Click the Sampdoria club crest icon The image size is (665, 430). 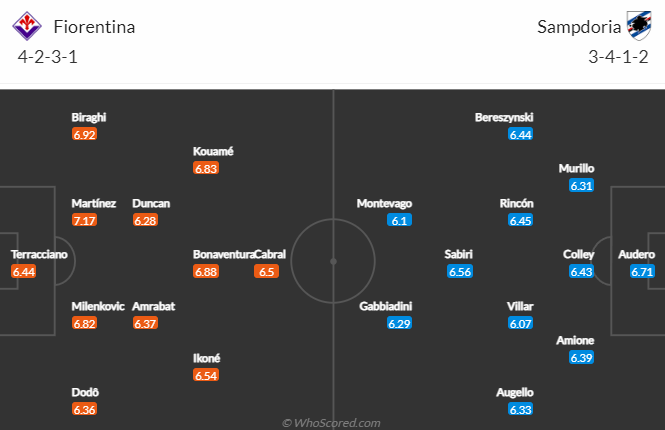pyautogui.click(x=638, y=26)
